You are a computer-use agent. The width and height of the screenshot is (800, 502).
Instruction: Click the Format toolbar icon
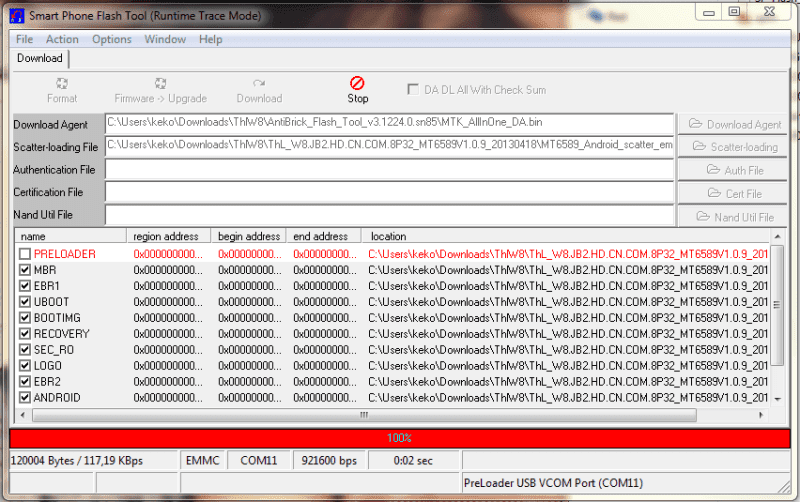tap(62, 84)
